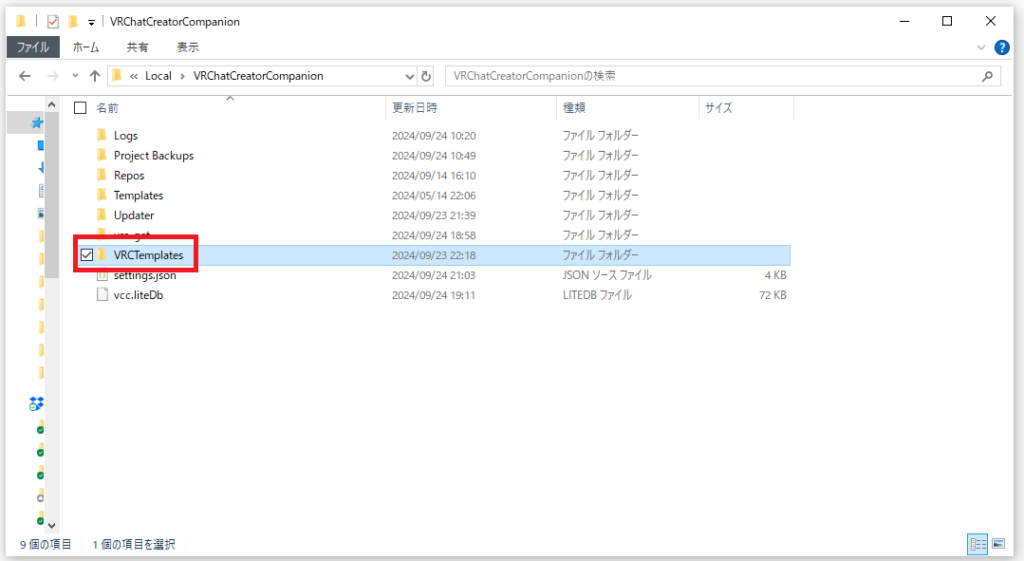
Task: Click the Repos folder icon
Action: point(102,174)
